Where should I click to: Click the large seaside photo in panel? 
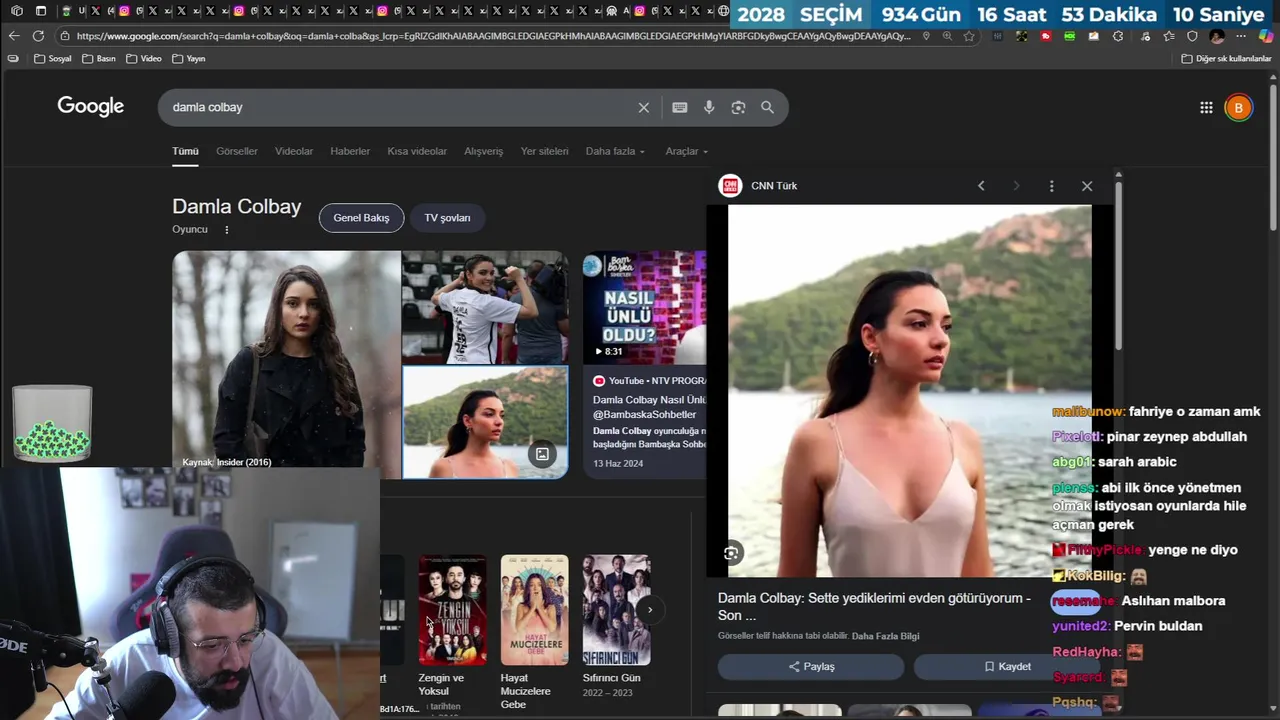(x=909, y=391)
